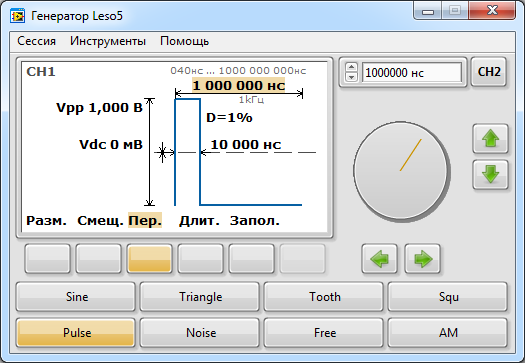Open the Сессия menu

coord(36,41)
